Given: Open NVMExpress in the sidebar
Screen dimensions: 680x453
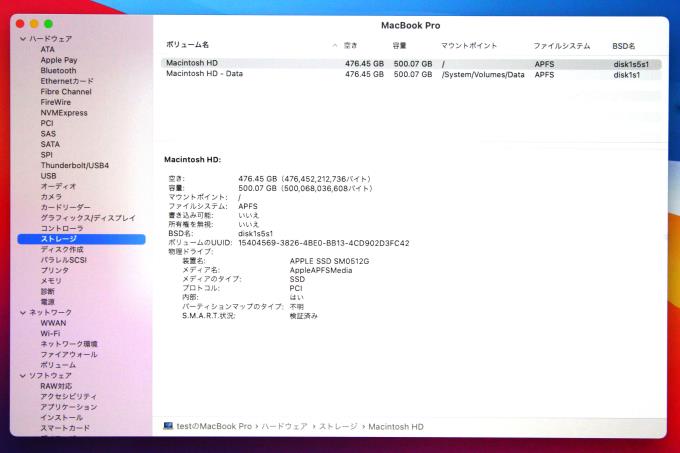Looking at the screenshot, I should (64, 113).
